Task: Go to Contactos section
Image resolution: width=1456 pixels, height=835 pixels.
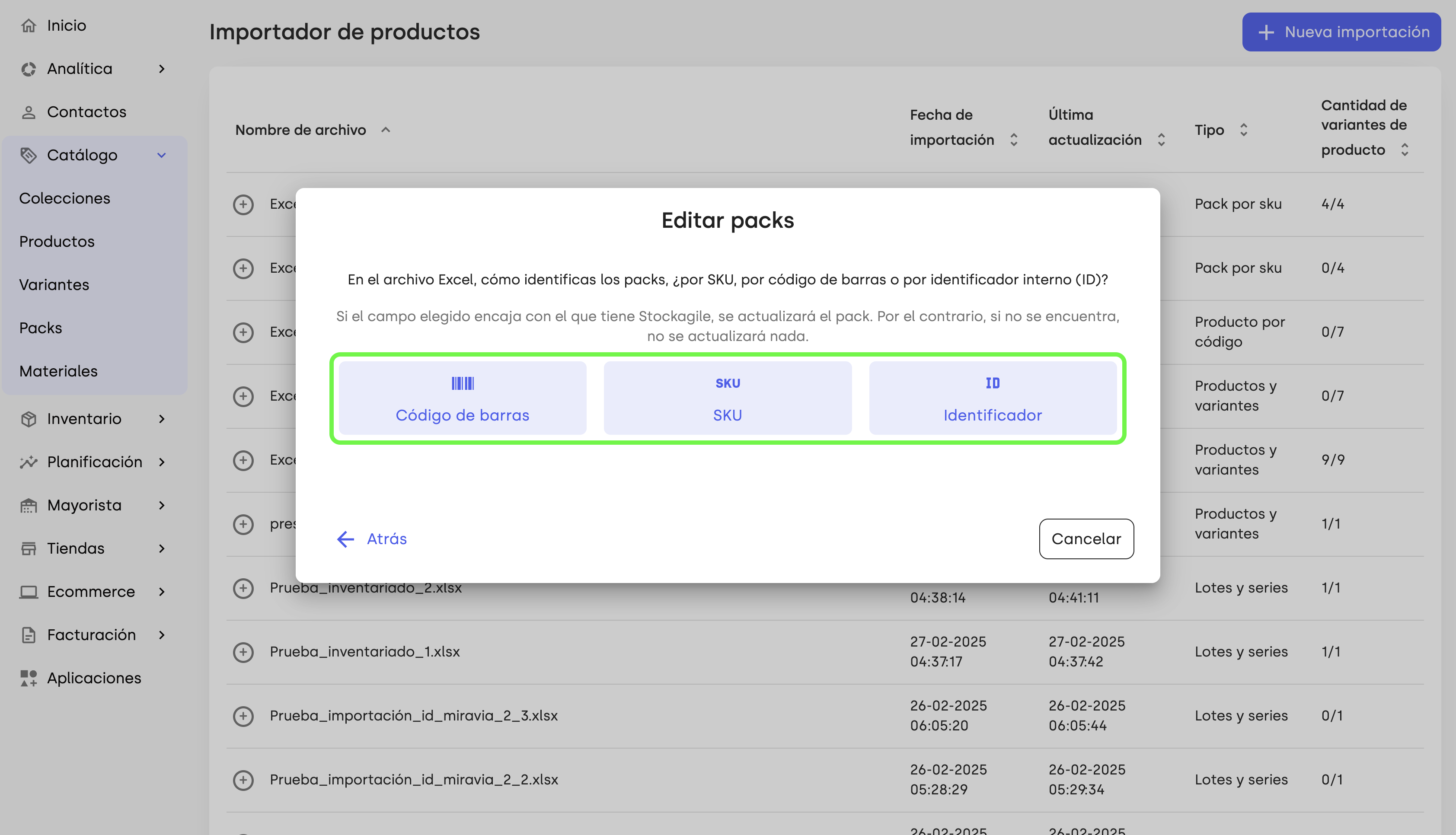Action: pos(86,112)
